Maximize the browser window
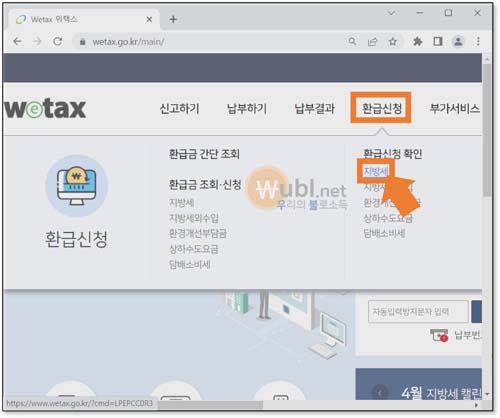Screen dimensions: 500x418 point(448,13)
